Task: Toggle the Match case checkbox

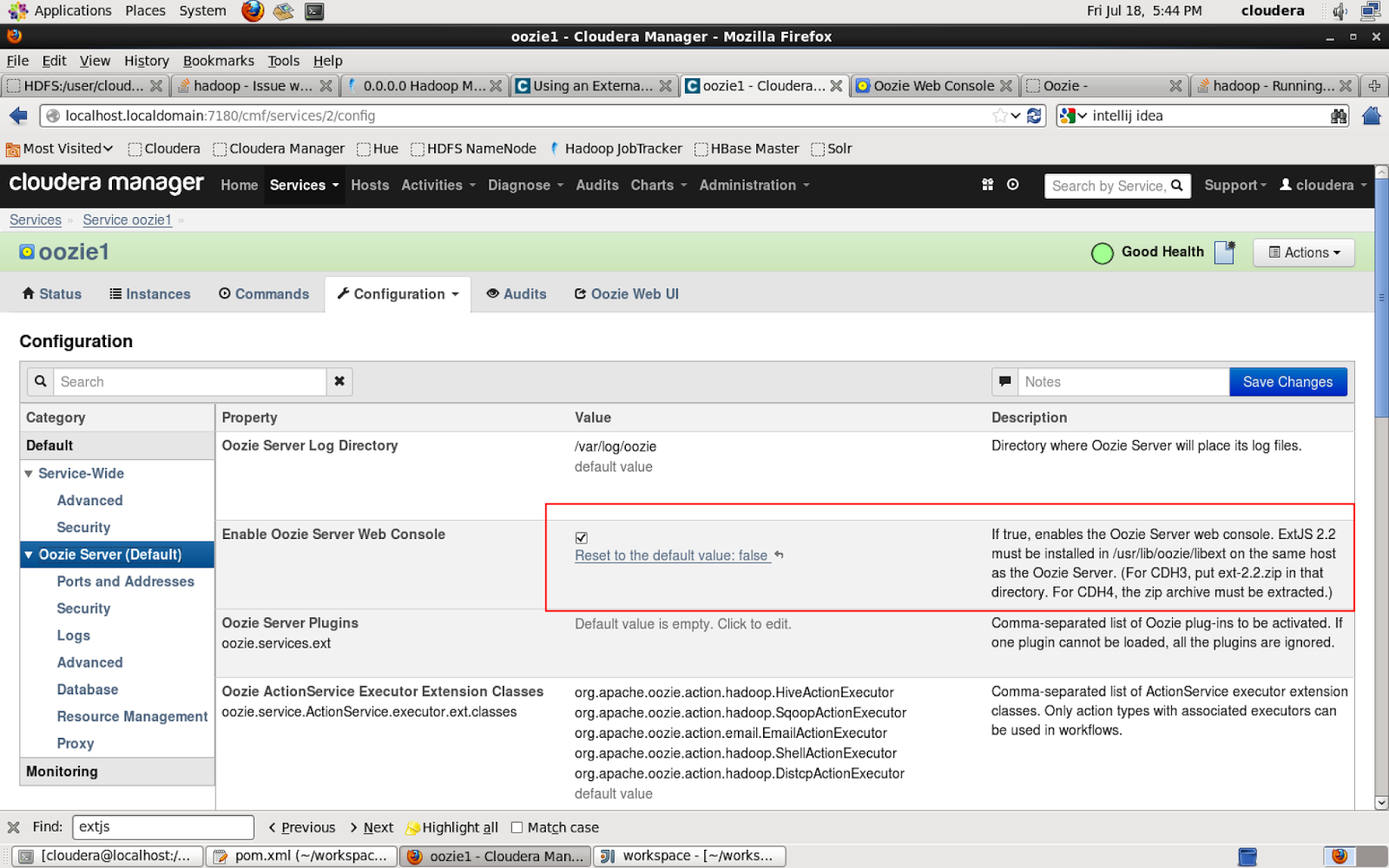Action: pyautogui.click(x=517, y=827)
